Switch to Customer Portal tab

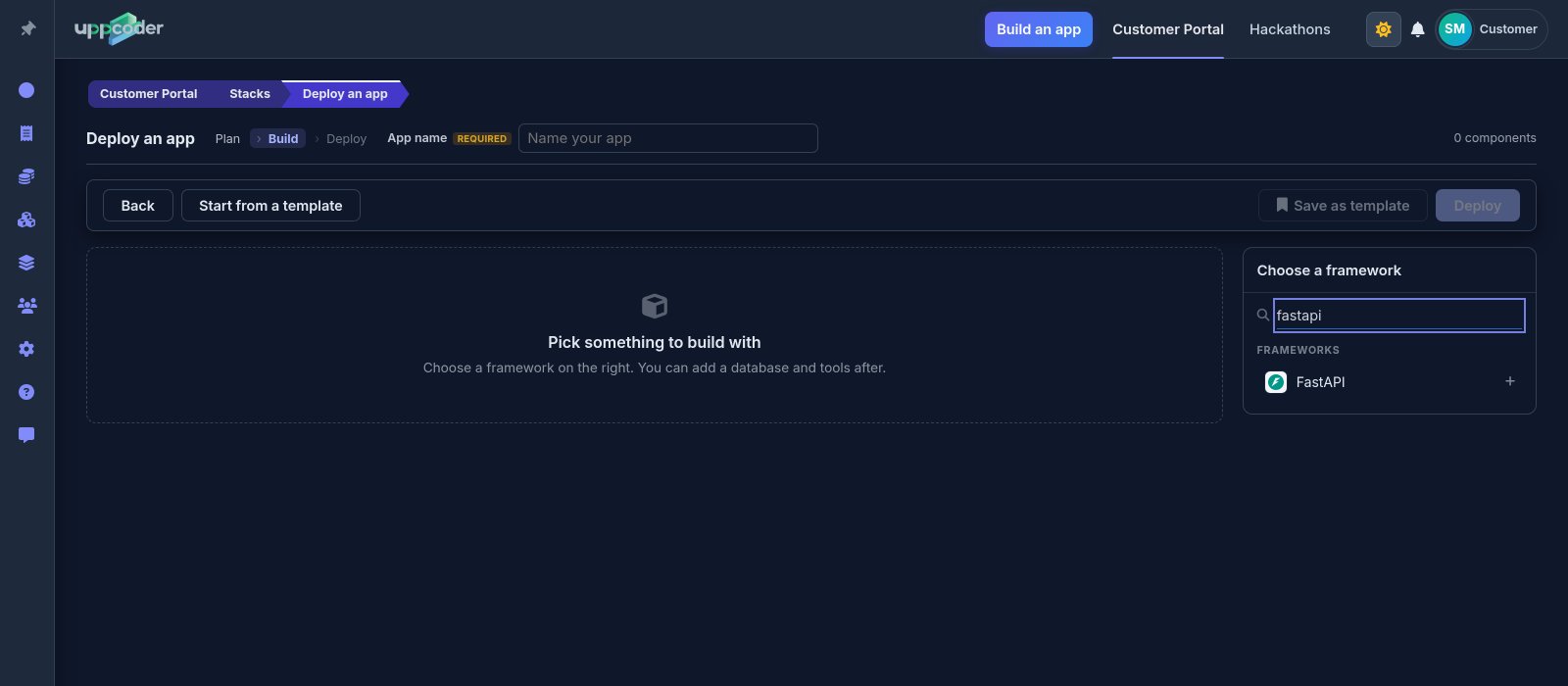pos(1168,29)
